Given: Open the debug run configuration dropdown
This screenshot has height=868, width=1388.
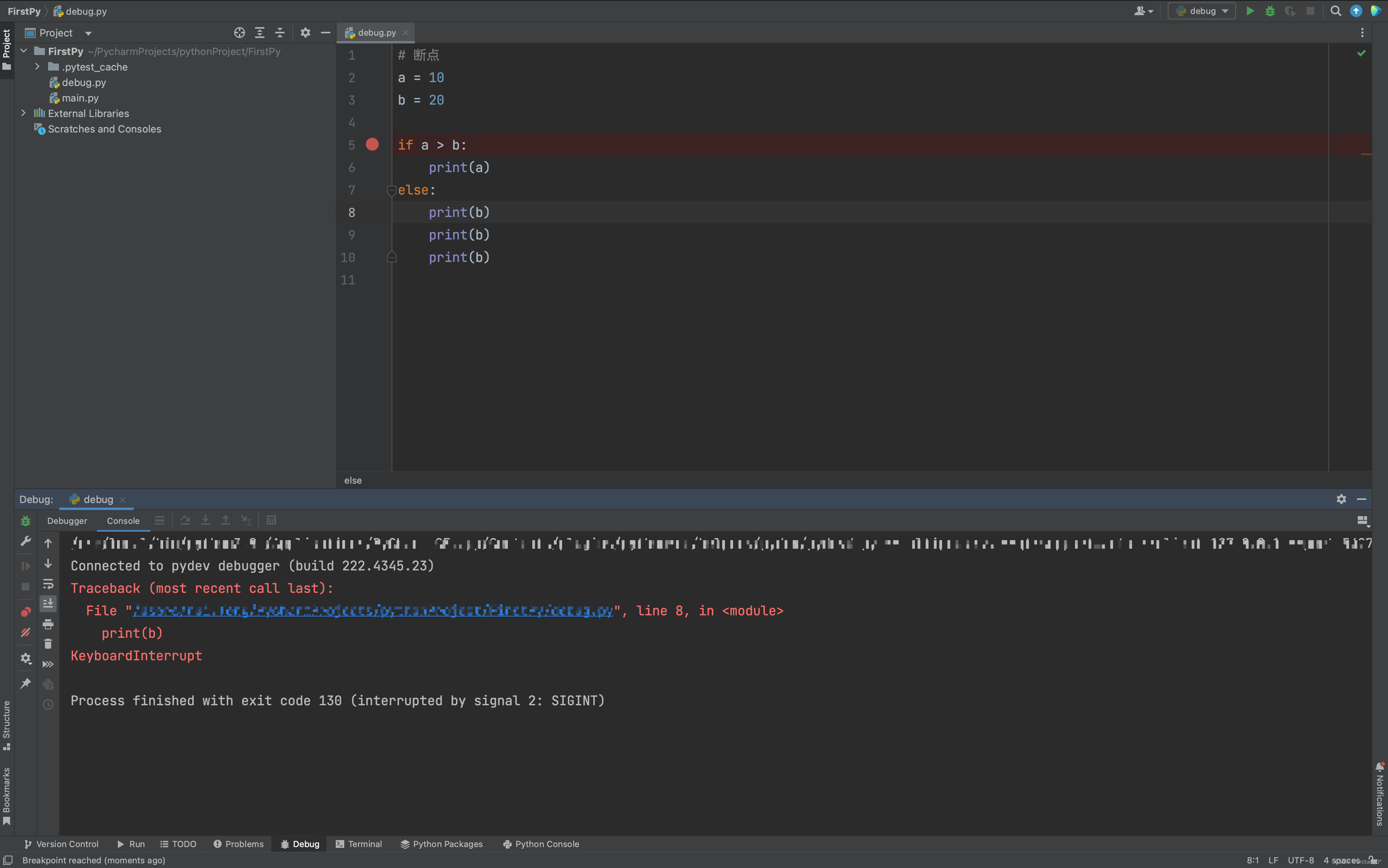Looking at the screenshot, I should point(1202,11).
